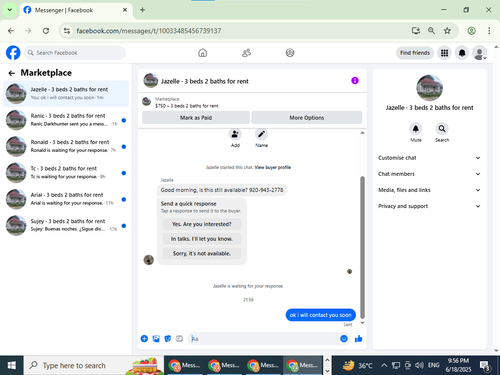Send 'Sorry, it's not available.' reply
500x375 pixels.
tap(202, 253)
